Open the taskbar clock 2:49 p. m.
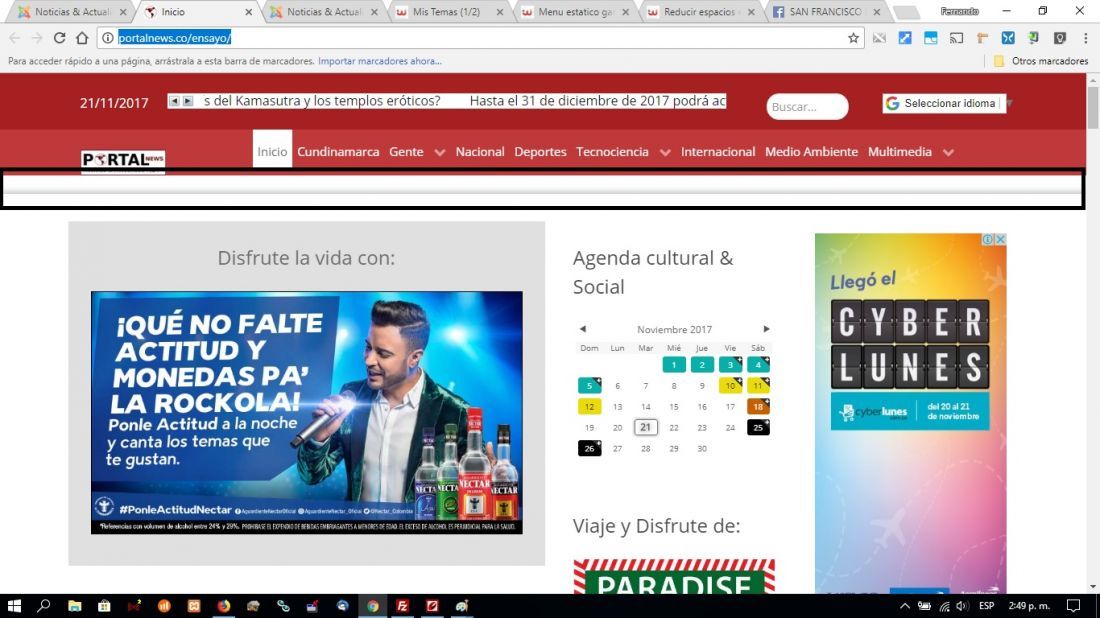 [x=1029, y=606]
